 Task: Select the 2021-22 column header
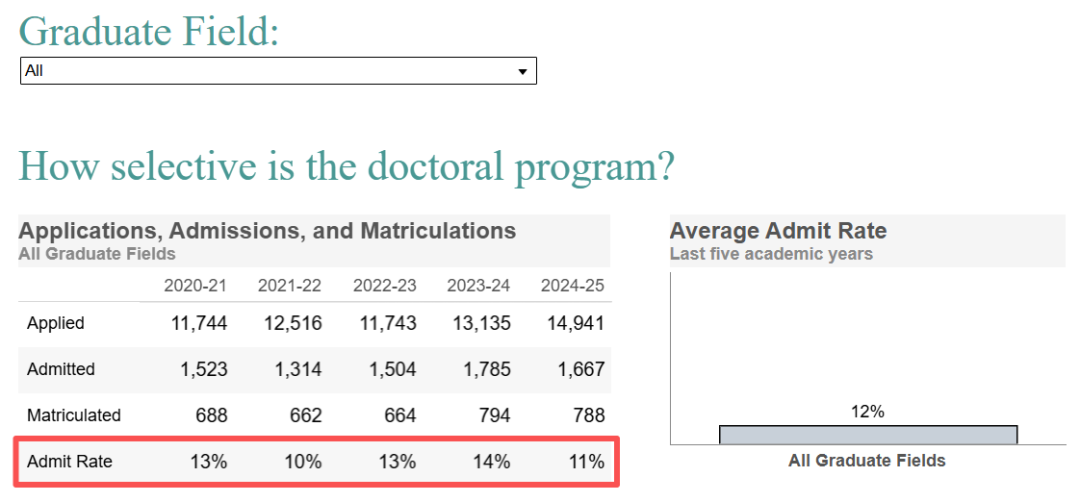(x=289, y=286)
